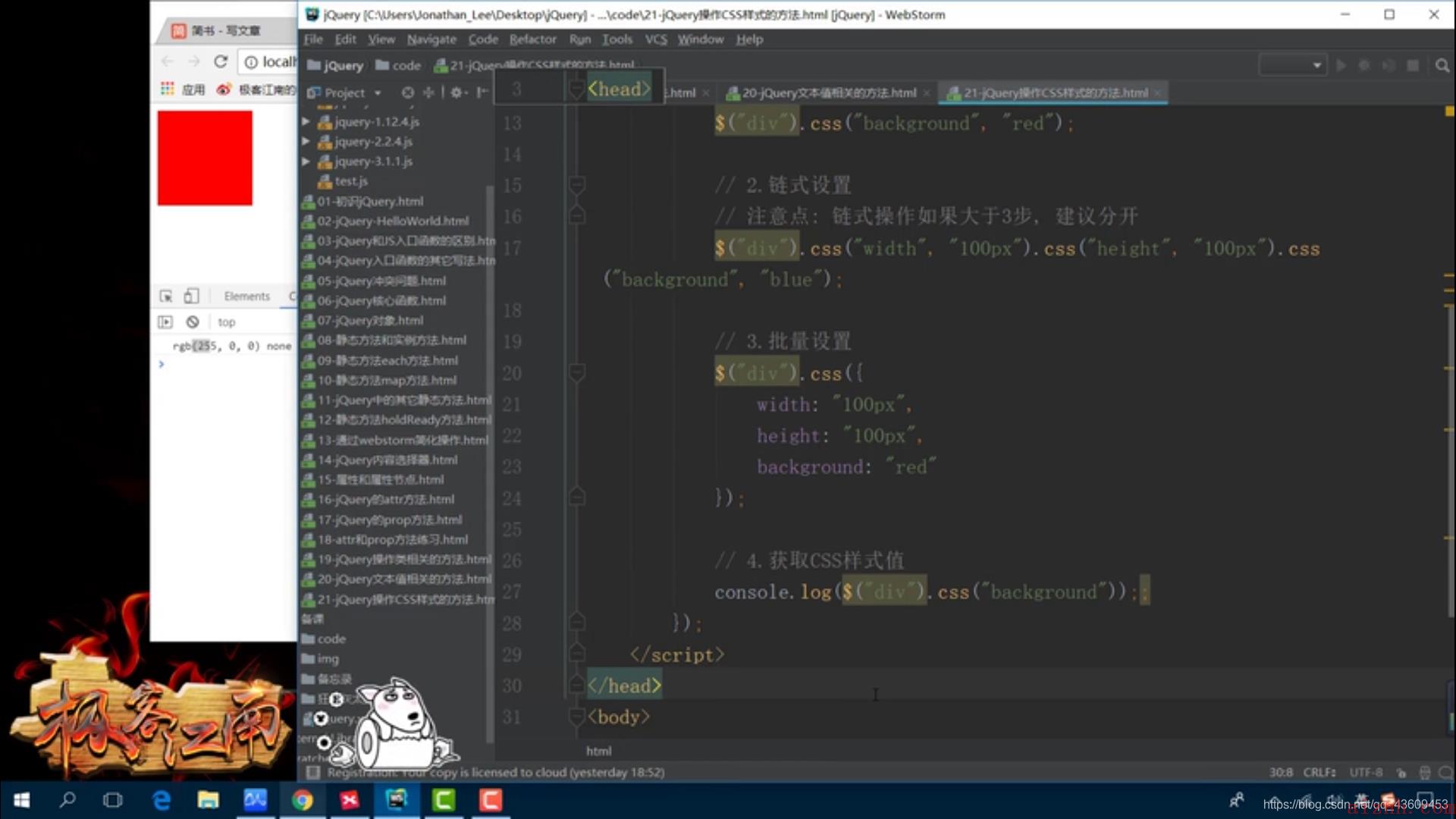1456x819 pixels.
Task: Open event log bubble in status bar
Action: tap(1445, 772)
